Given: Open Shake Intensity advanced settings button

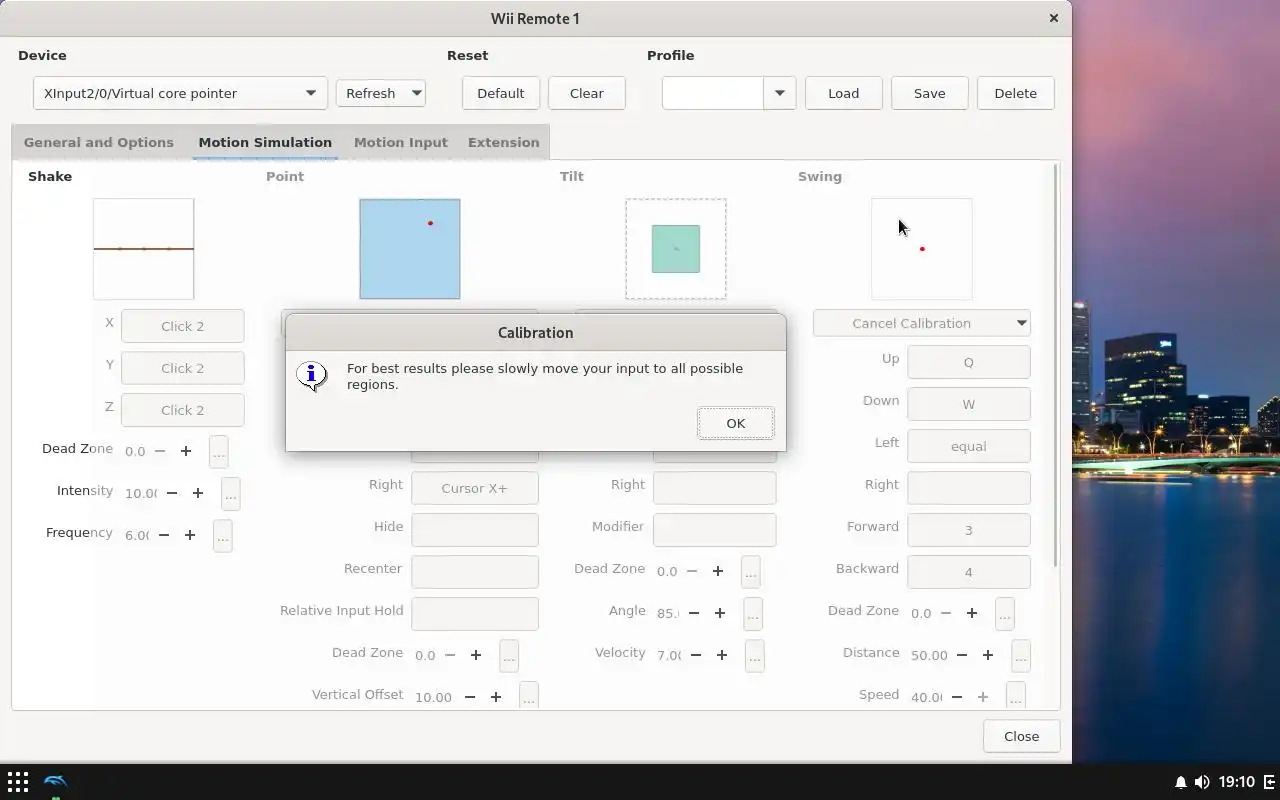Looking at the screenshot, I should pos(230,493).
